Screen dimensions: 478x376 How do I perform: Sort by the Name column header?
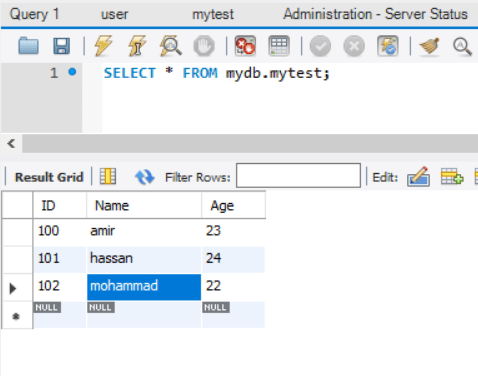click(144, 205)
